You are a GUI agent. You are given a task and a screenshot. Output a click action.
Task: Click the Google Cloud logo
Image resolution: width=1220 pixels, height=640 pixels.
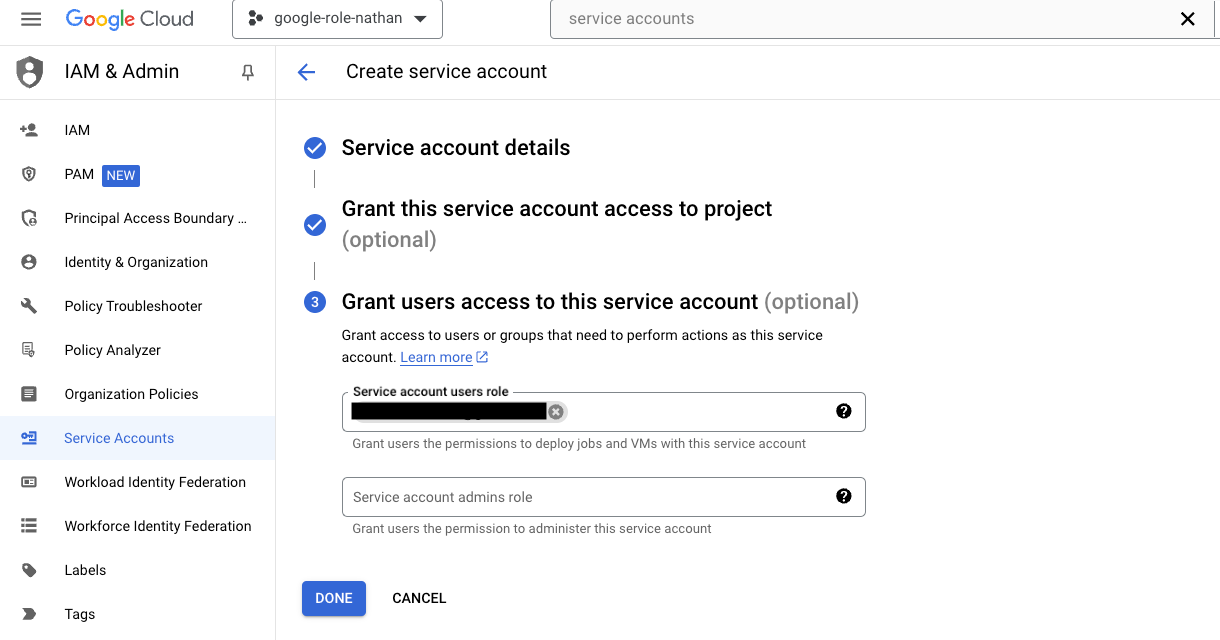[x=130, y=19]
